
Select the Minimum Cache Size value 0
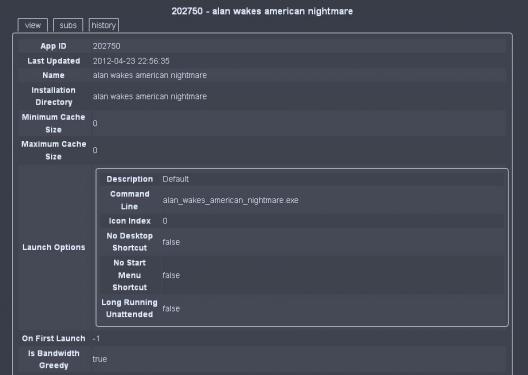point(95,123)
